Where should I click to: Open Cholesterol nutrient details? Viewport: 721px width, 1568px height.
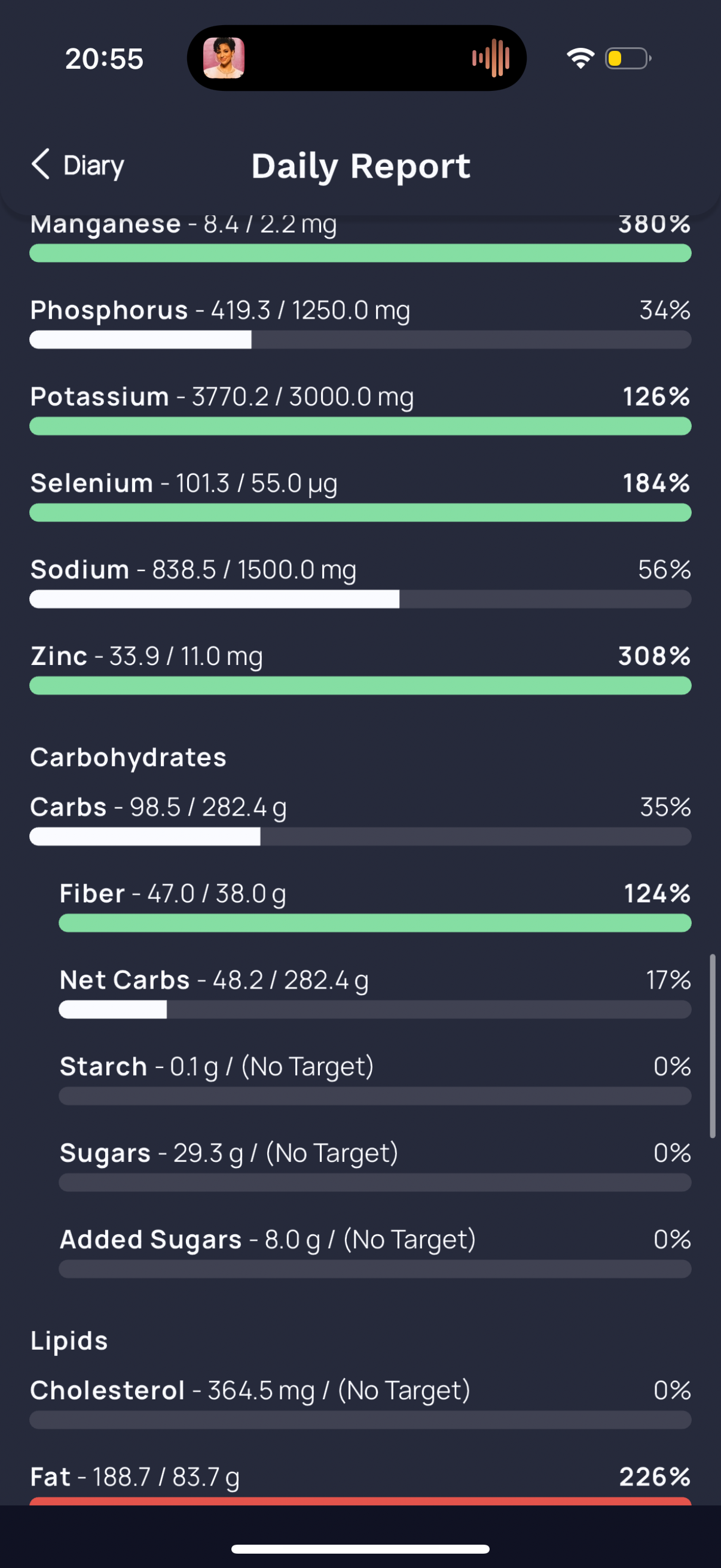click(x=360, y=1403)
